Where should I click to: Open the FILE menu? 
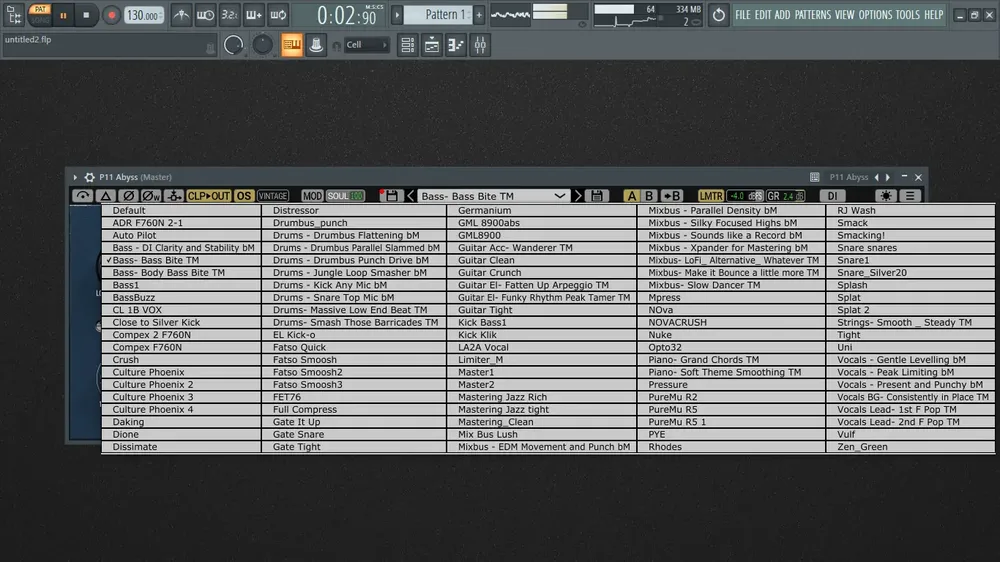pyautogui.click(x=742, y=15)
